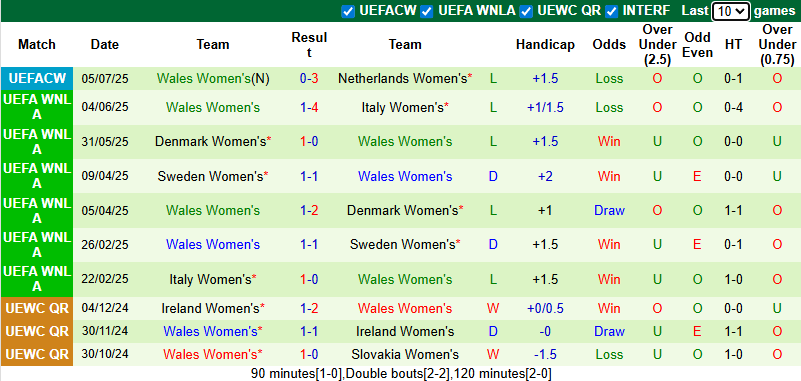This screenshot has width=801, height=381.
Task: Open the red Wales Women's link on 04/12/24
Action: point(405,308)
